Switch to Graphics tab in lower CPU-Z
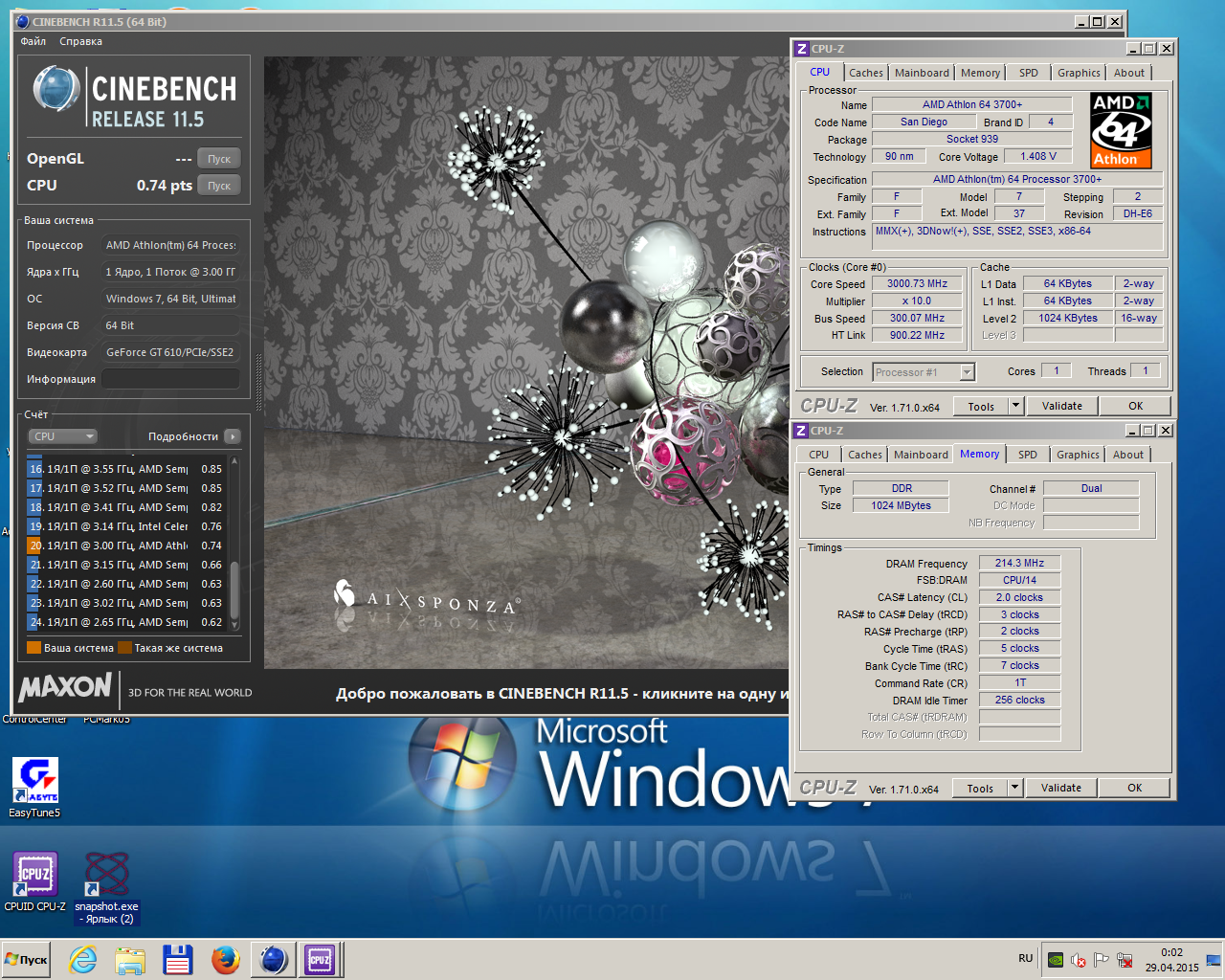The image size is (1225, 980). [1079, 455]
